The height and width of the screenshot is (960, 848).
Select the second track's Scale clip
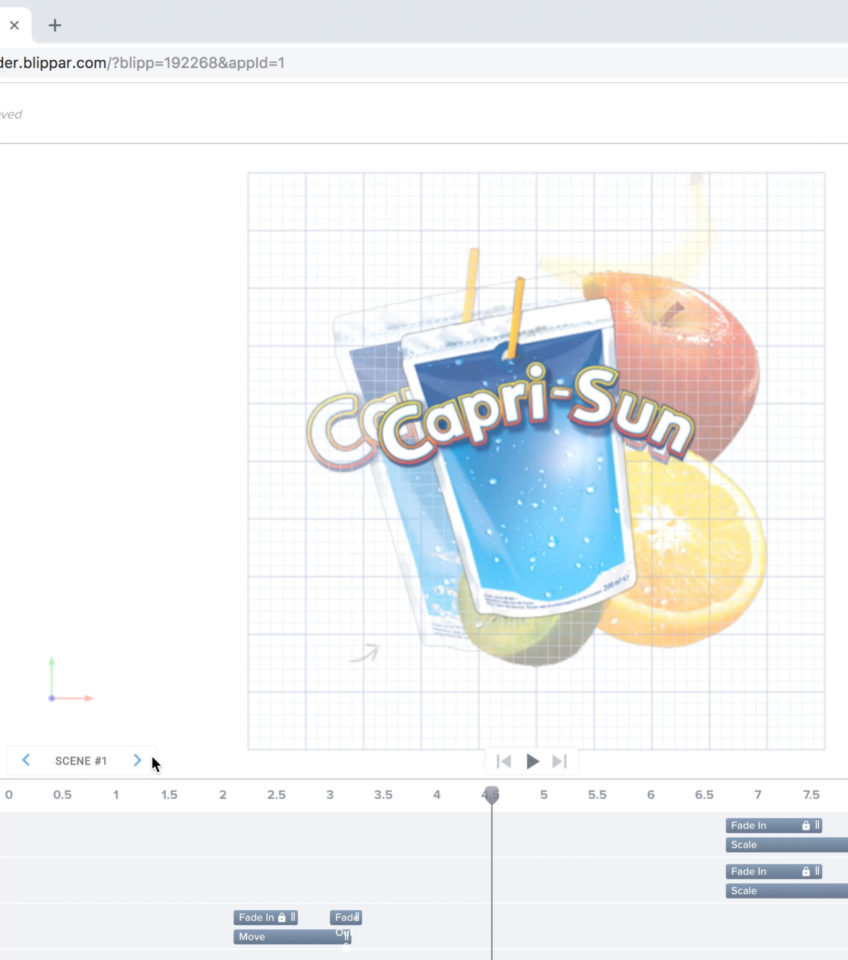click(787, 890)
